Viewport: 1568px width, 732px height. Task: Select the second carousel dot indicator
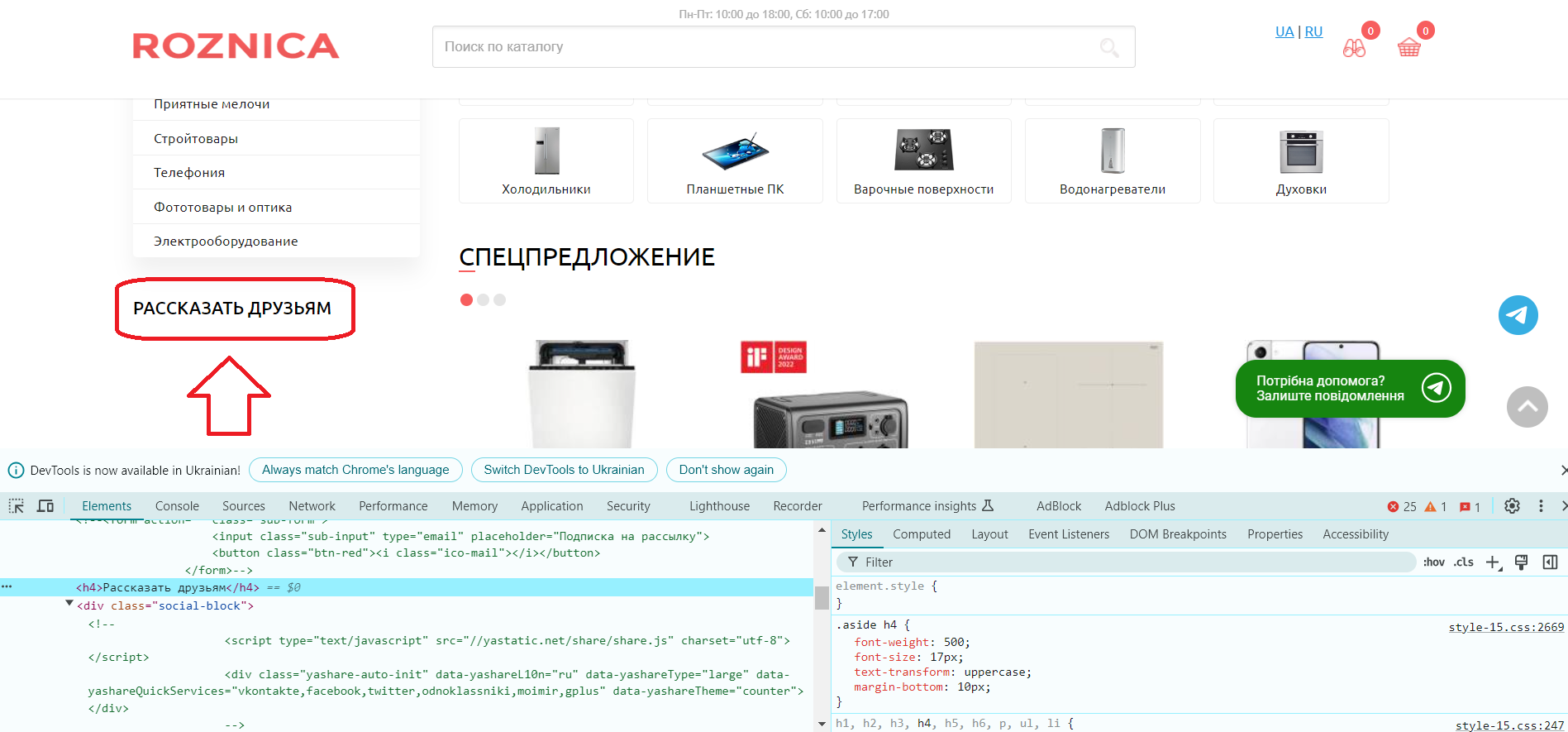click(484, 300)
